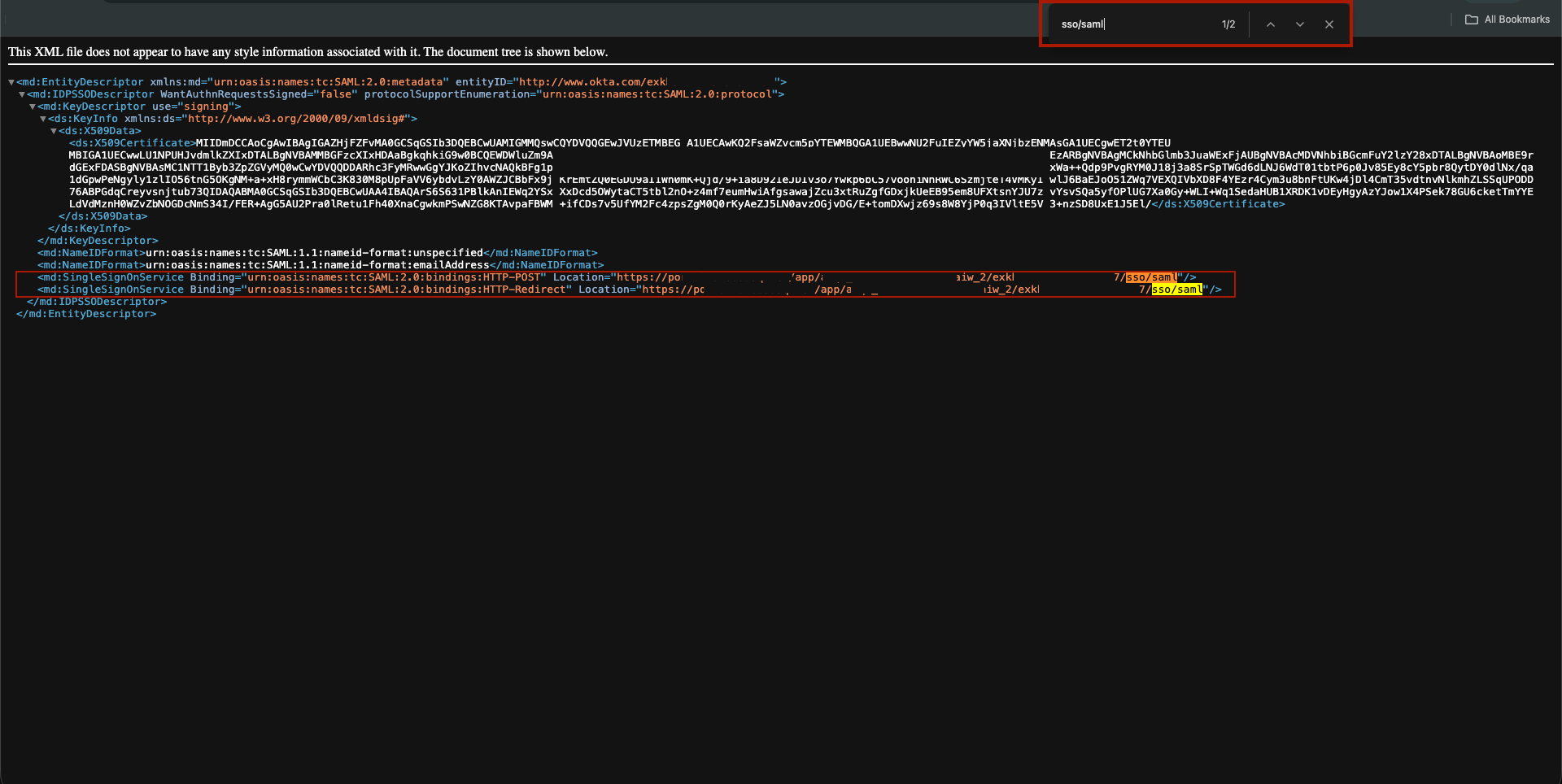Viewport: 1562px width, 784px height.
Task: Click the xmldsig namespace URL
Action: pyautogui.click(x=296, y=119)
